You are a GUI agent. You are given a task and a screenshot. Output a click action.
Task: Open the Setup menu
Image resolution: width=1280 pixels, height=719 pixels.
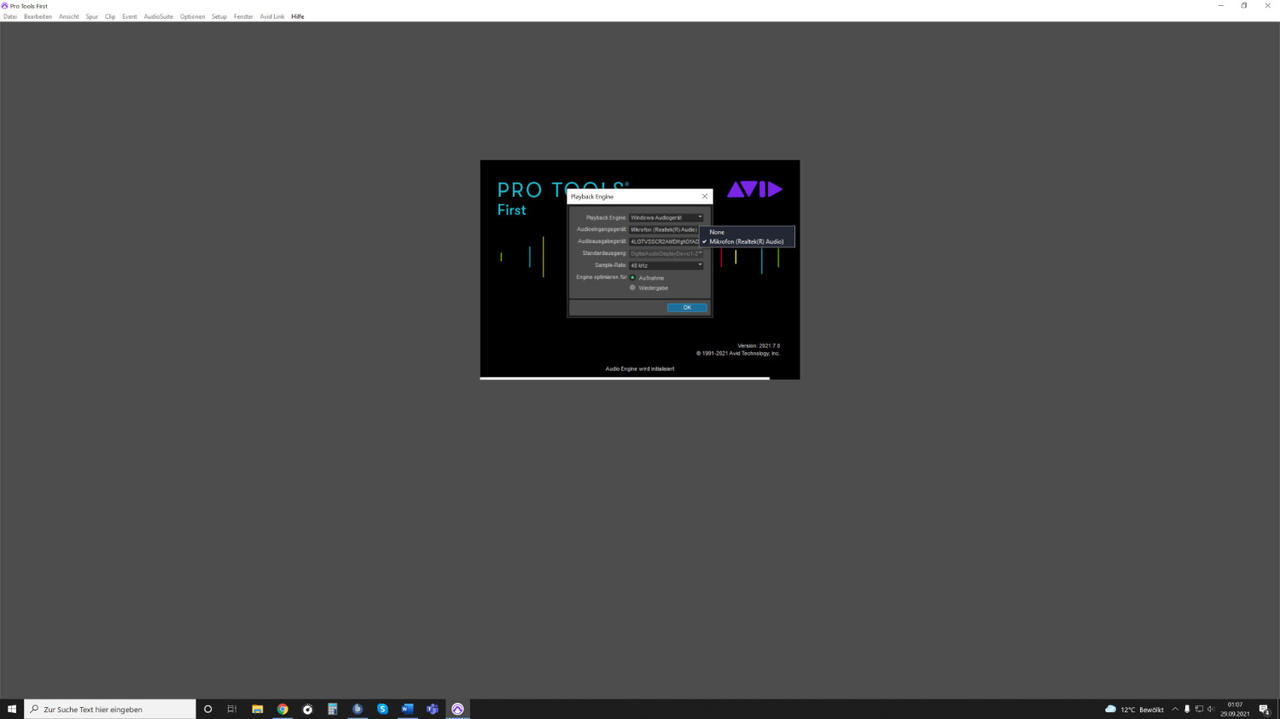click(219, 17)
